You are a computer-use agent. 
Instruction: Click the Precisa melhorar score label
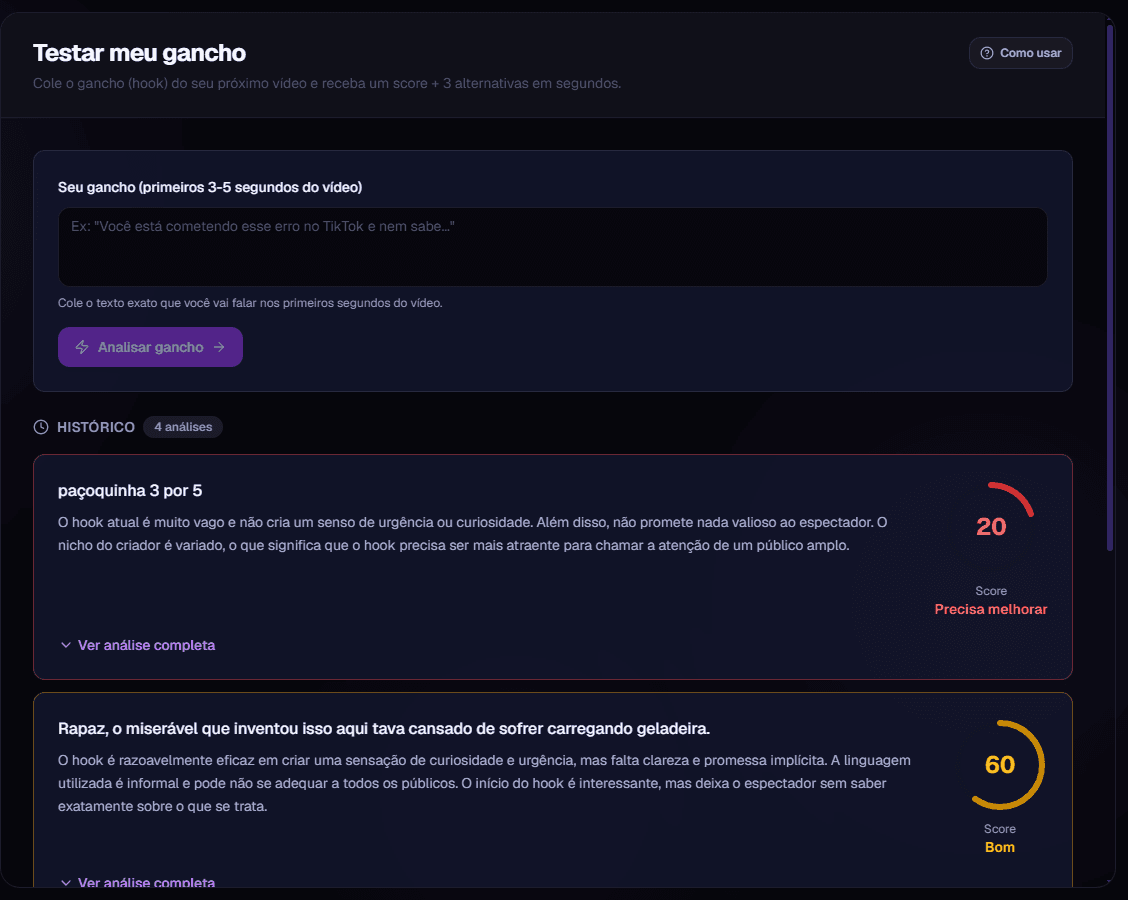[x=991, y=609]
